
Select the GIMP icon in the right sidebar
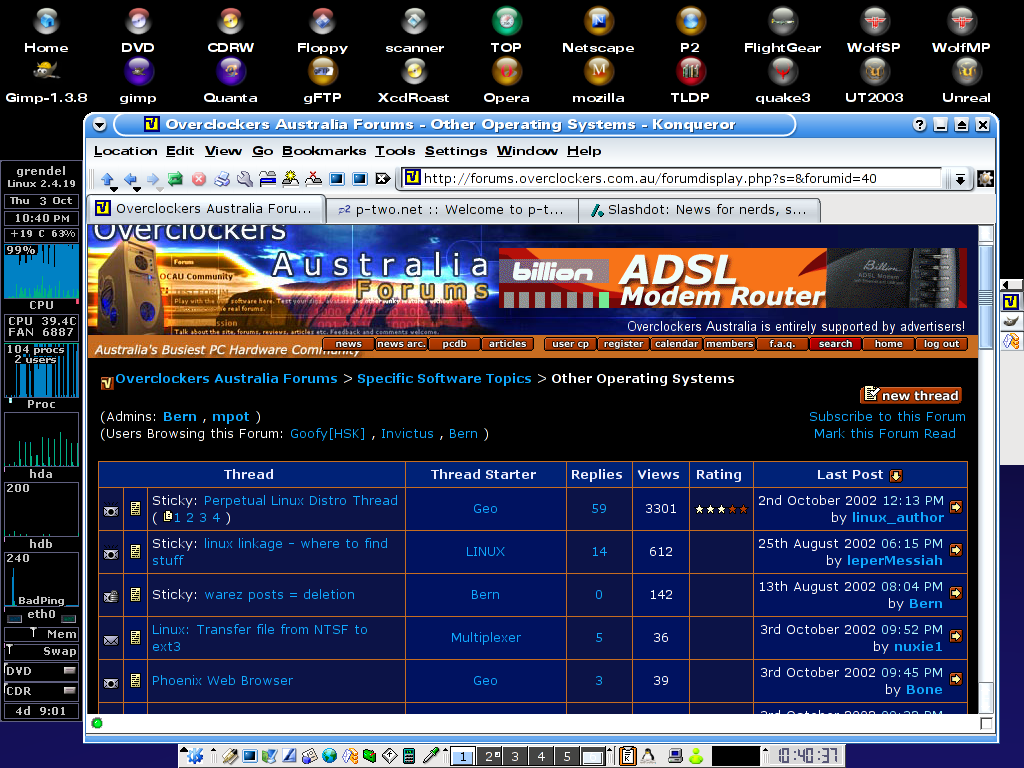pos(1010,321)
